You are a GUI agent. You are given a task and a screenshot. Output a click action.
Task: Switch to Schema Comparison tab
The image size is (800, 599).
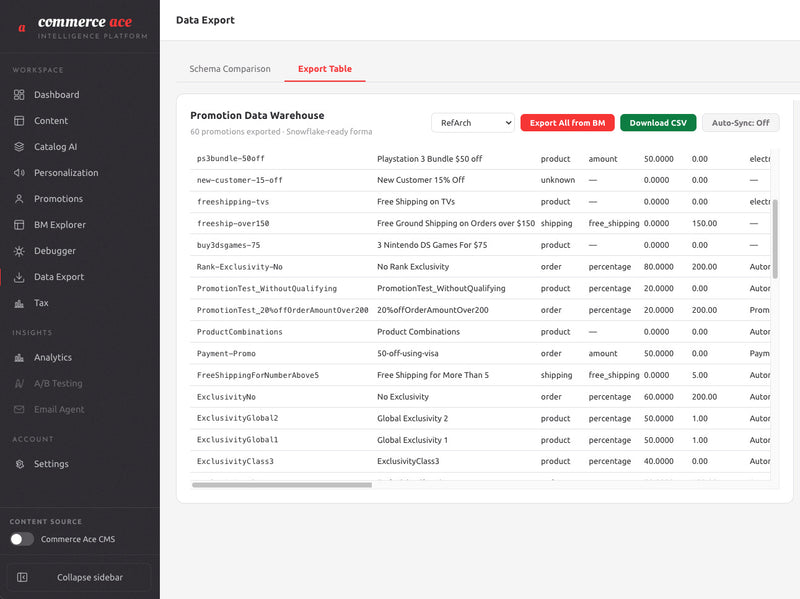(230, 69)
